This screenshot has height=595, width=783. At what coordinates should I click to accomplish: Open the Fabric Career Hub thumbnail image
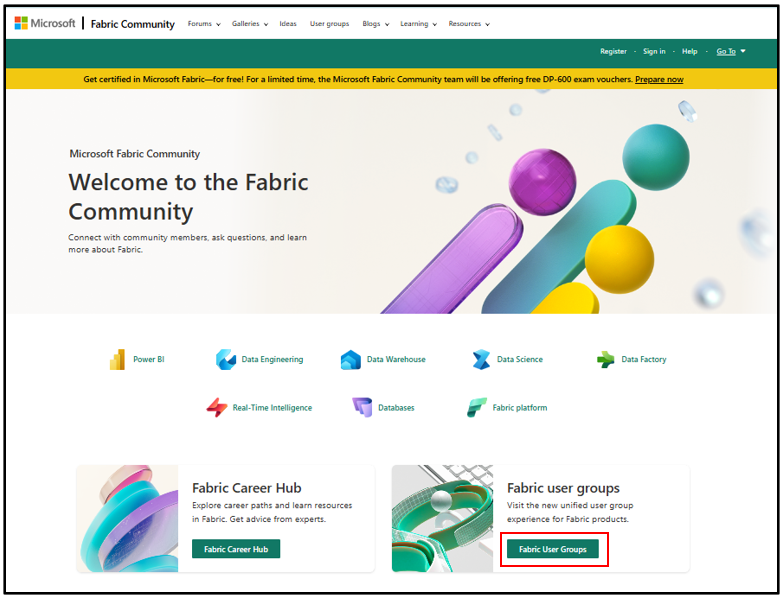pyautogui.click(x=127, y=518)
